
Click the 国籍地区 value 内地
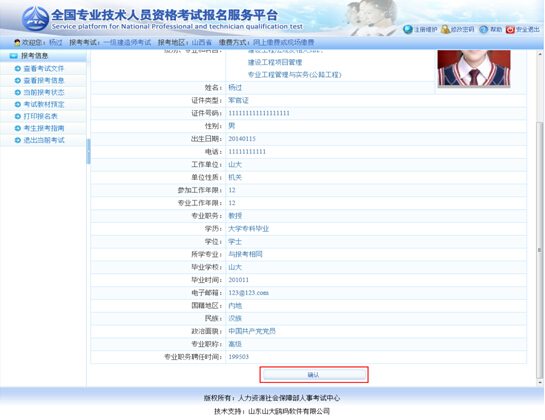[235, 306]
